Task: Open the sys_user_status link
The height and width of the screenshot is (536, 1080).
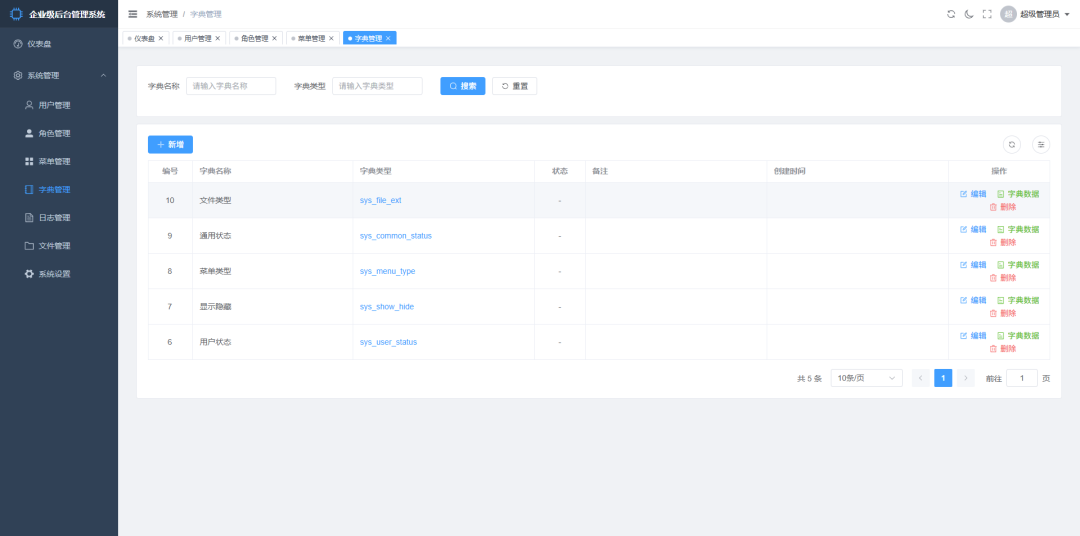Action: point(388,342)
